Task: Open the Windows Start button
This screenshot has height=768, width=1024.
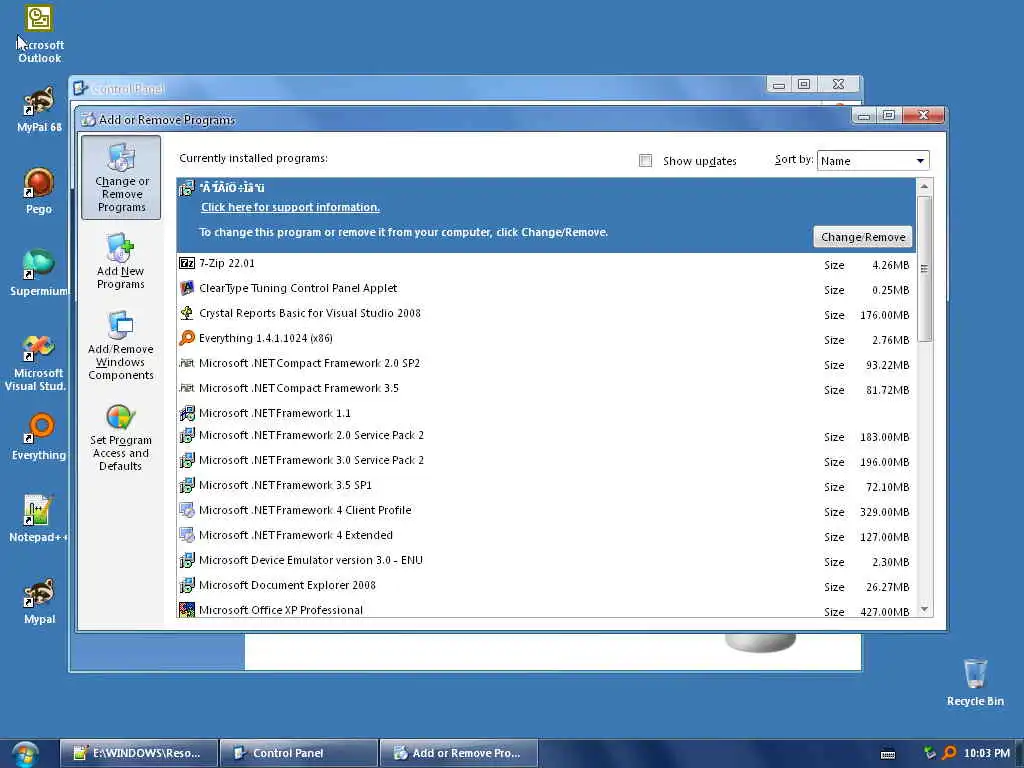Action: pyautogui.click(x=25, y=754)
